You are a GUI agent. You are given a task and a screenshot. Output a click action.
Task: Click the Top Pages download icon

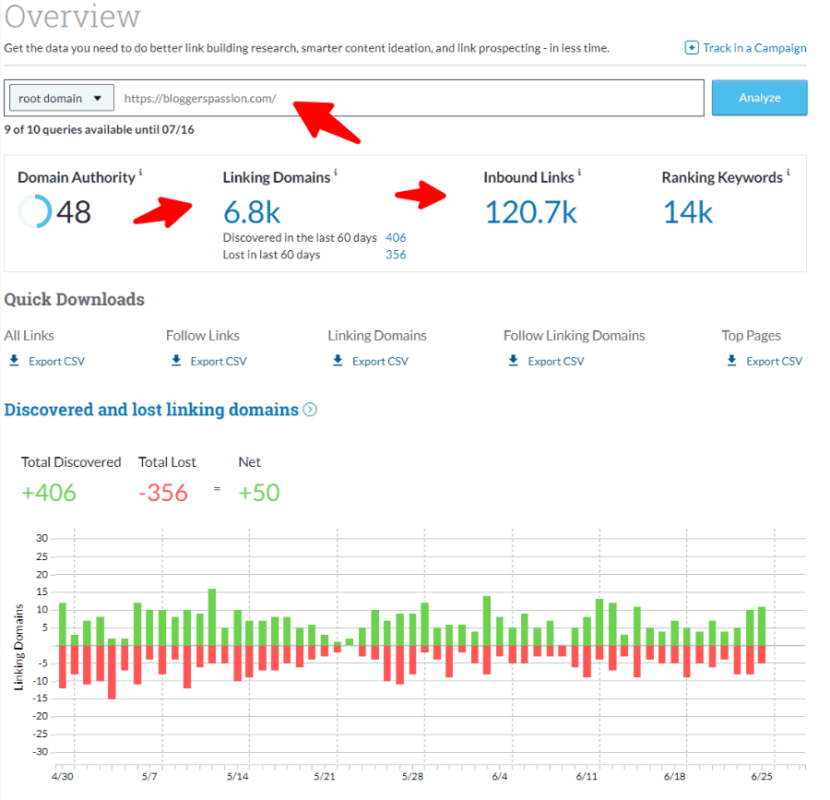tap(731, 361)
